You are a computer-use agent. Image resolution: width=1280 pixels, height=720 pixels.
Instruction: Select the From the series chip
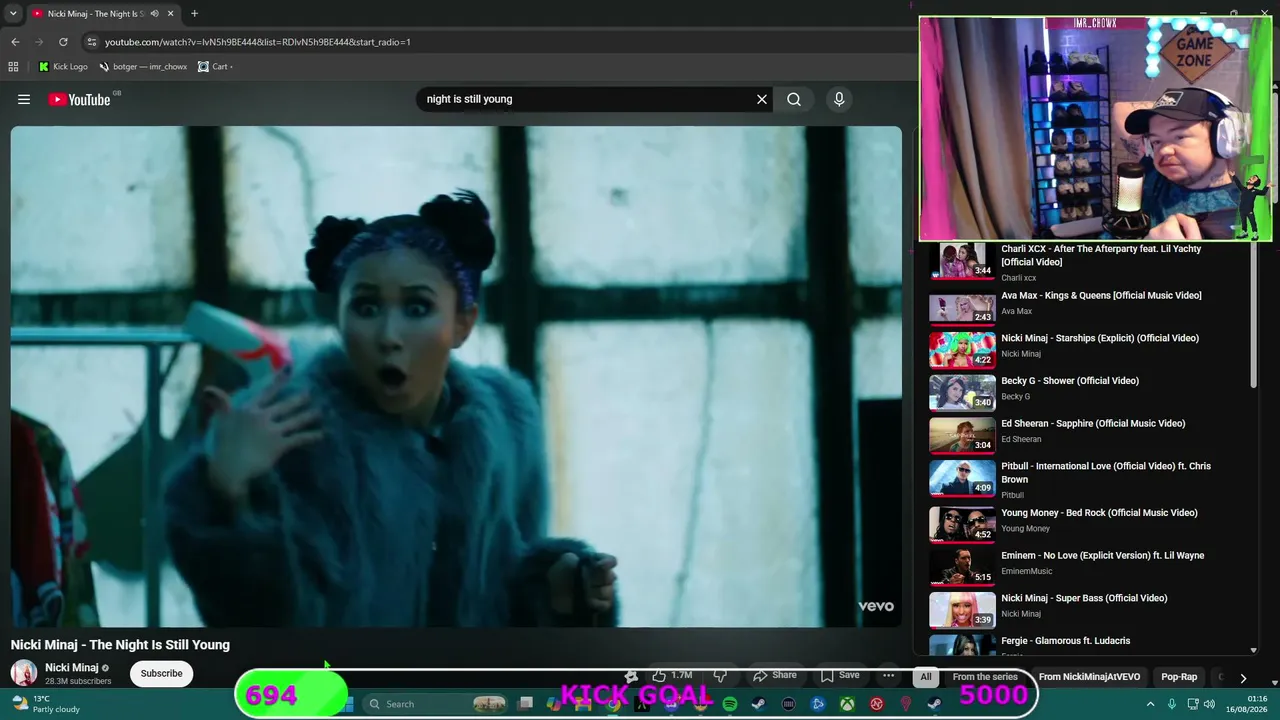click(x=985, y=677)
